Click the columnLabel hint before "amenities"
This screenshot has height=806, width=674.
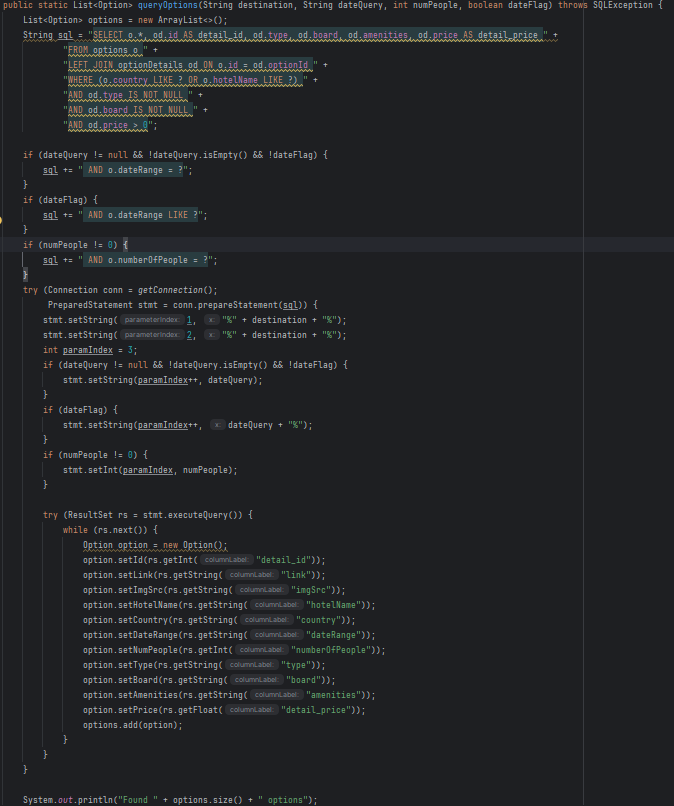coord(276,695)
